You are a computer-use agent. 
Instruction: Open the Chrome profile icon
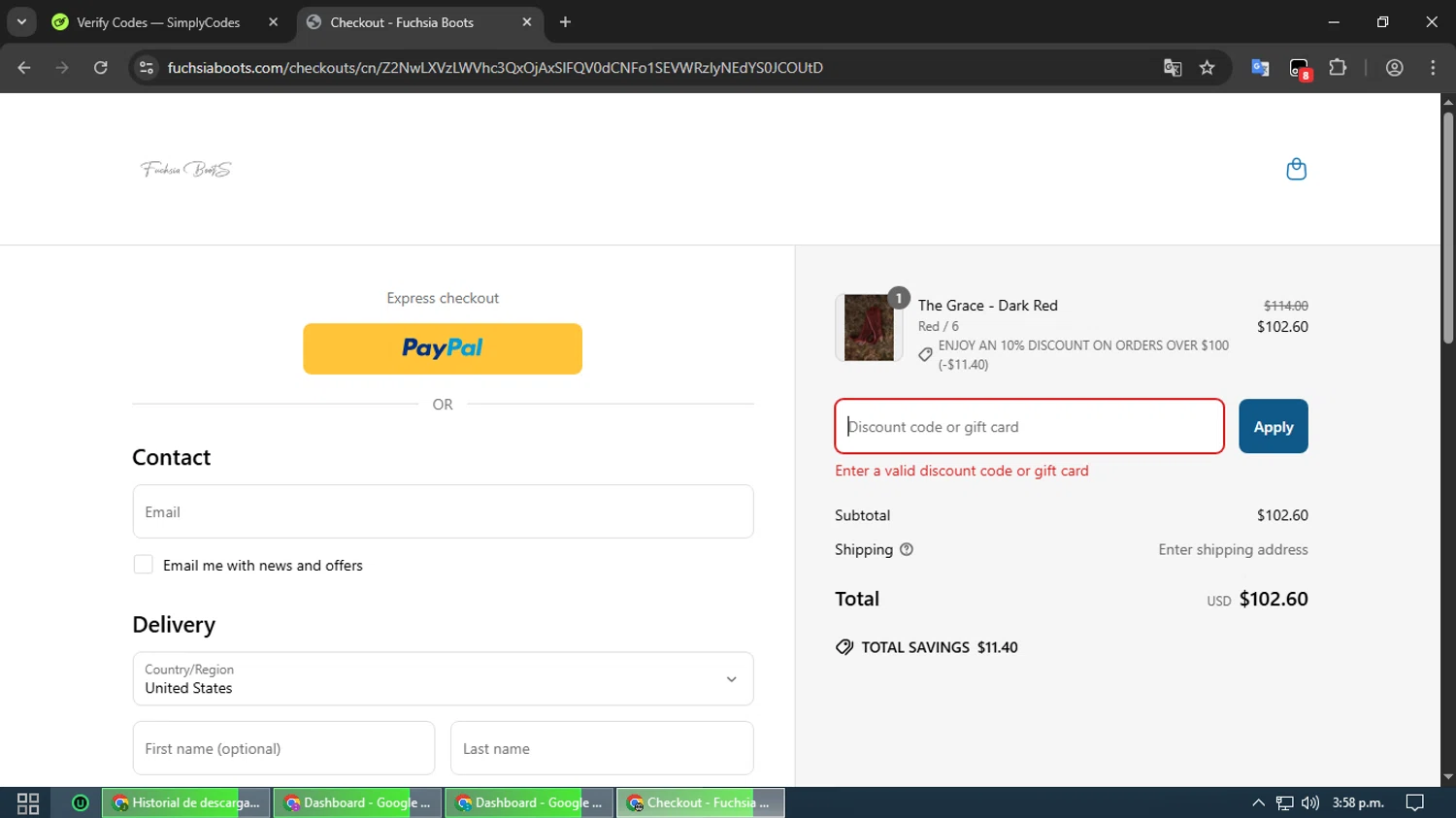[x=1395, y=67]
